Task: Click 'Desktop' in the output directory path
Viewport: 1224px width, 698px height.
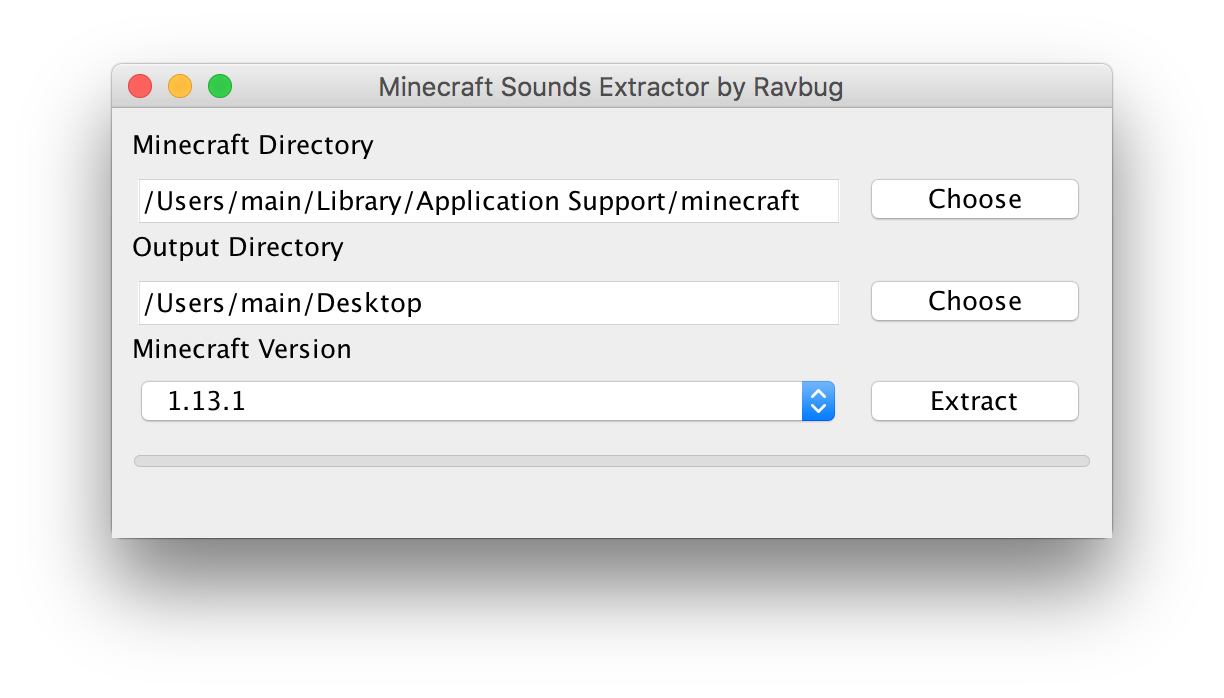Action: coord(369,303)
